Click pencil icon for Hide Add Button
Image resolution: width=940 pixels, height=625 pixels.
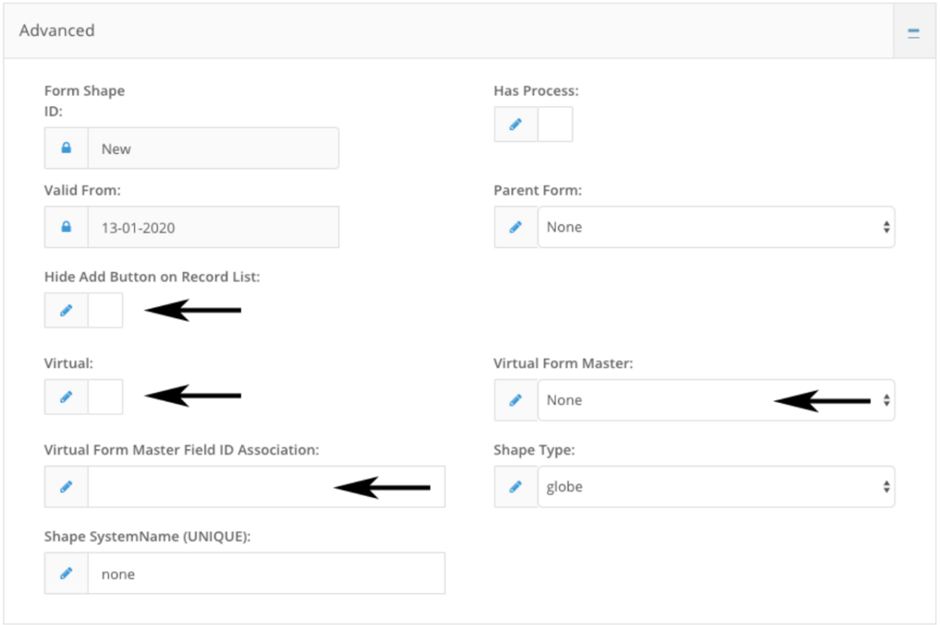[x=66, y=310]
